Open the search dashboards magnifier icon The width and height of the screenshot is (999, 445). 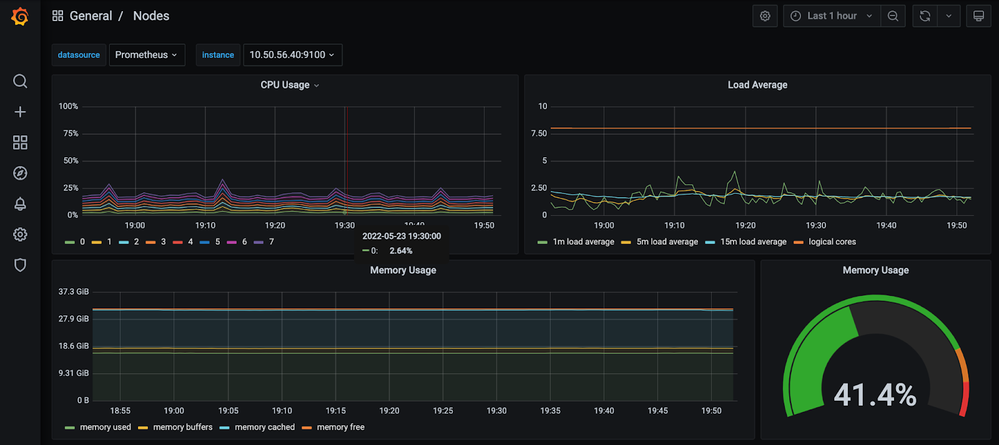click(20, 82)
